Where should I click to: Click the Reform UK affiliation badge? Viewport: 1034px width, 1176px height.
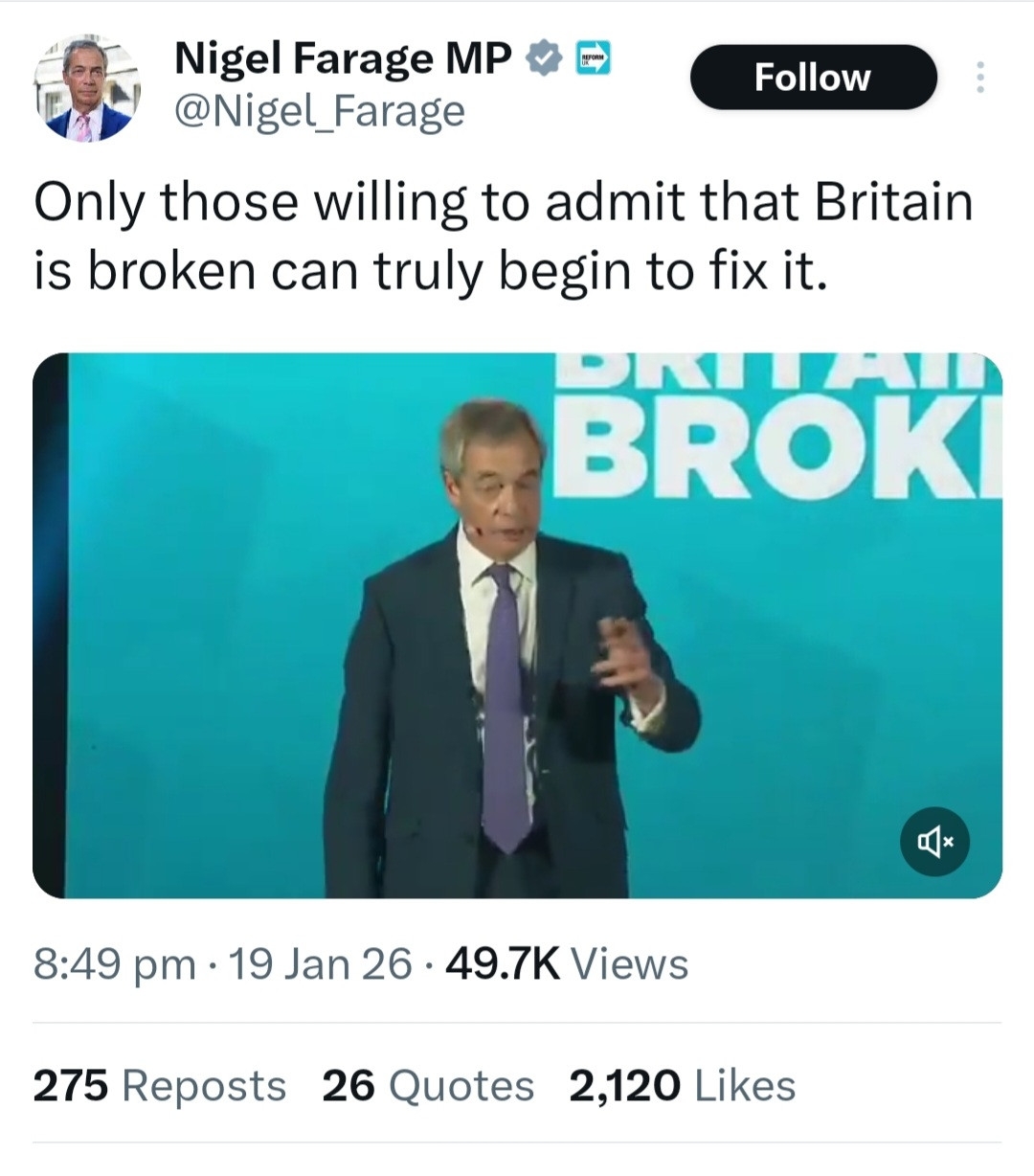[593, 59]
